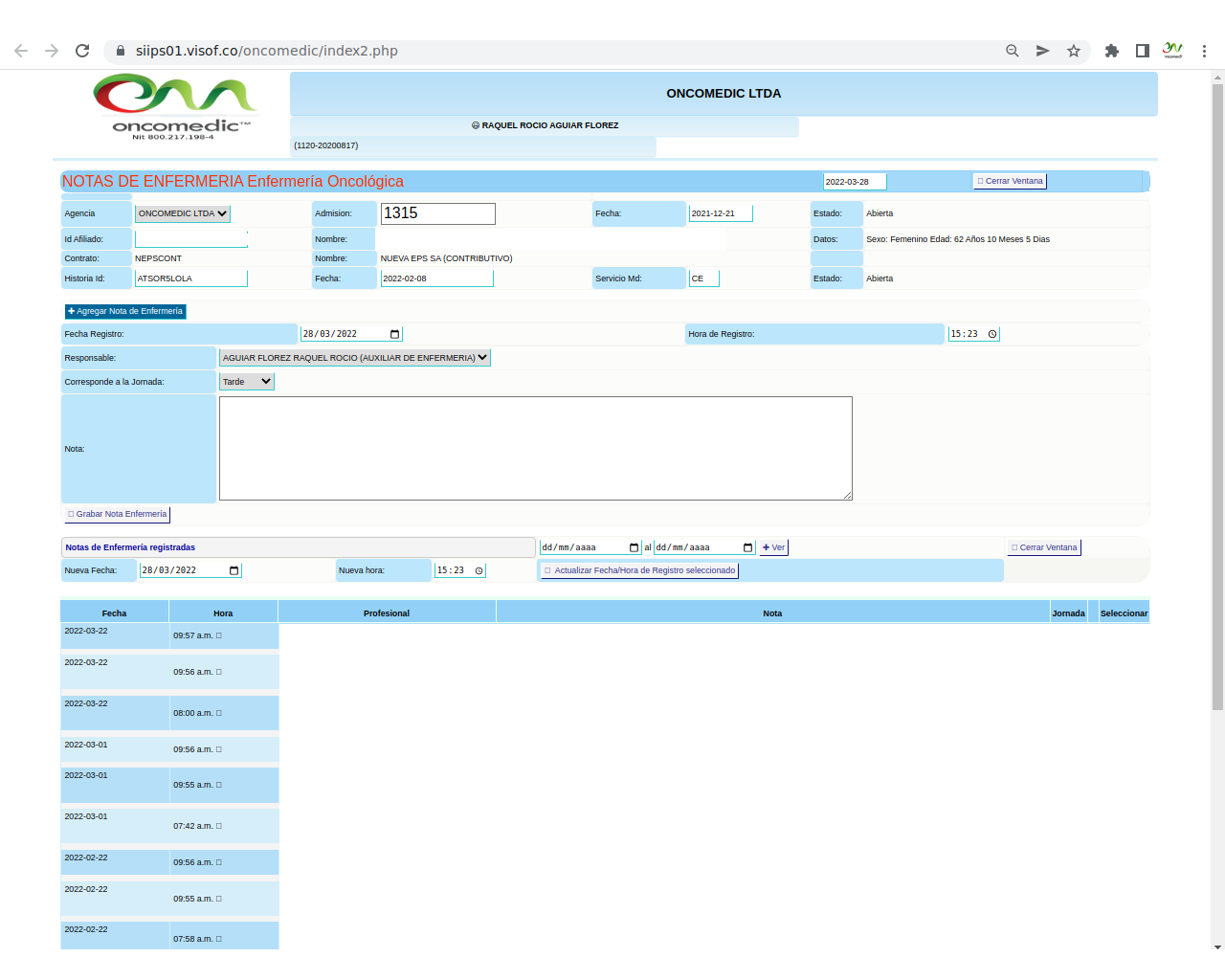Screen dimensions: 1225x980
Task: Tick the checkbox beside 09:57 a.m. entry
Action: 219,635
